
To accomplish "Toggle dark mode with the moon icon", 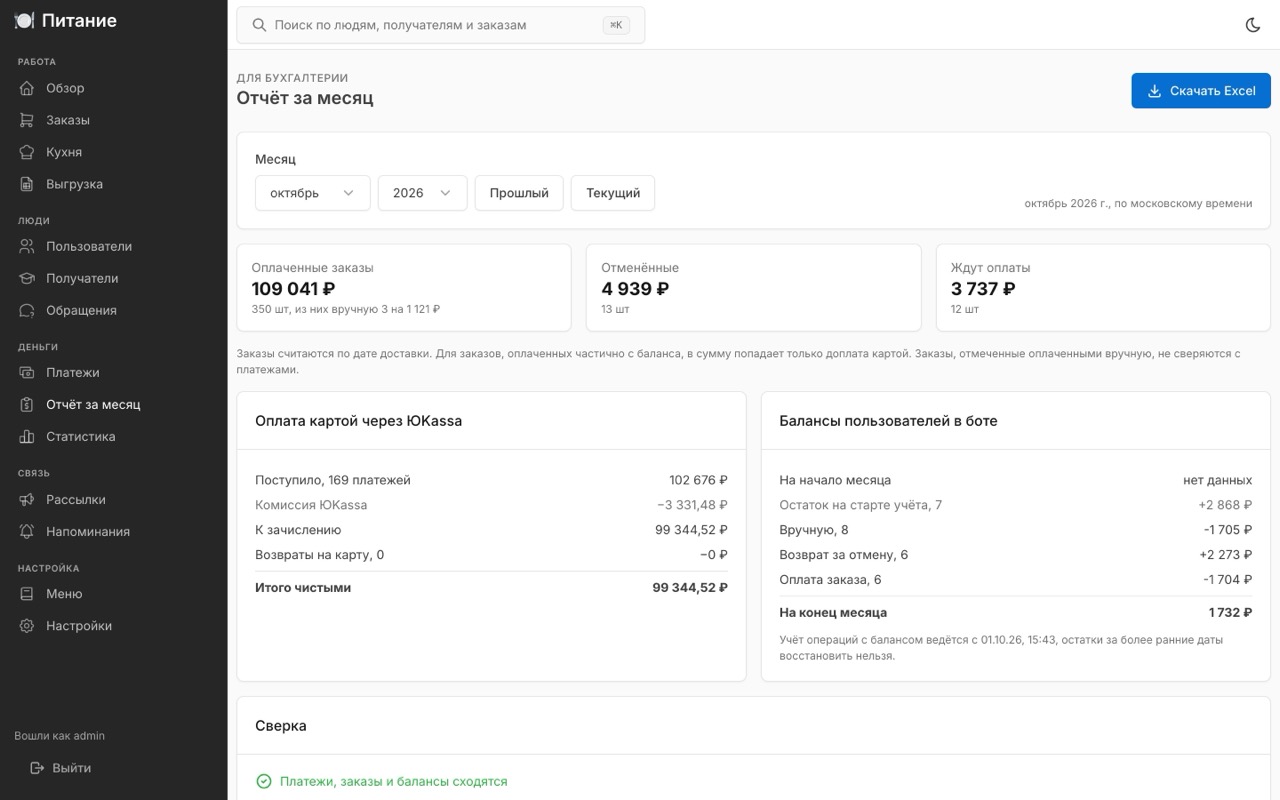I will tap(1253, 25).
